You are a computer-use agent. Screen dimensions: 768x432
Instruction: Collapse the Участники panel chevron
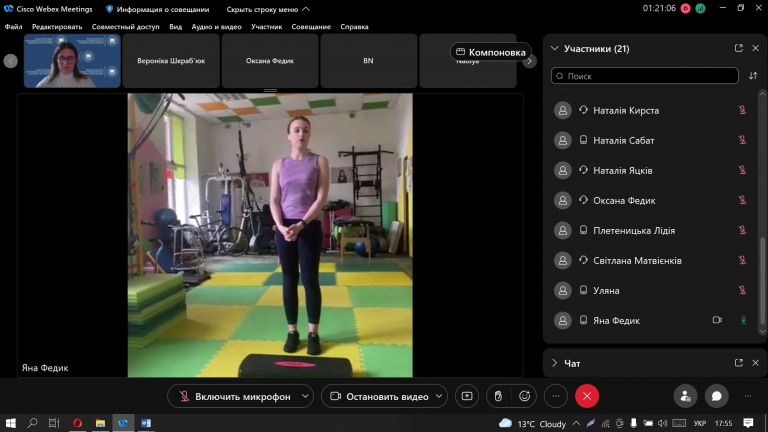[x=554, y=48]
